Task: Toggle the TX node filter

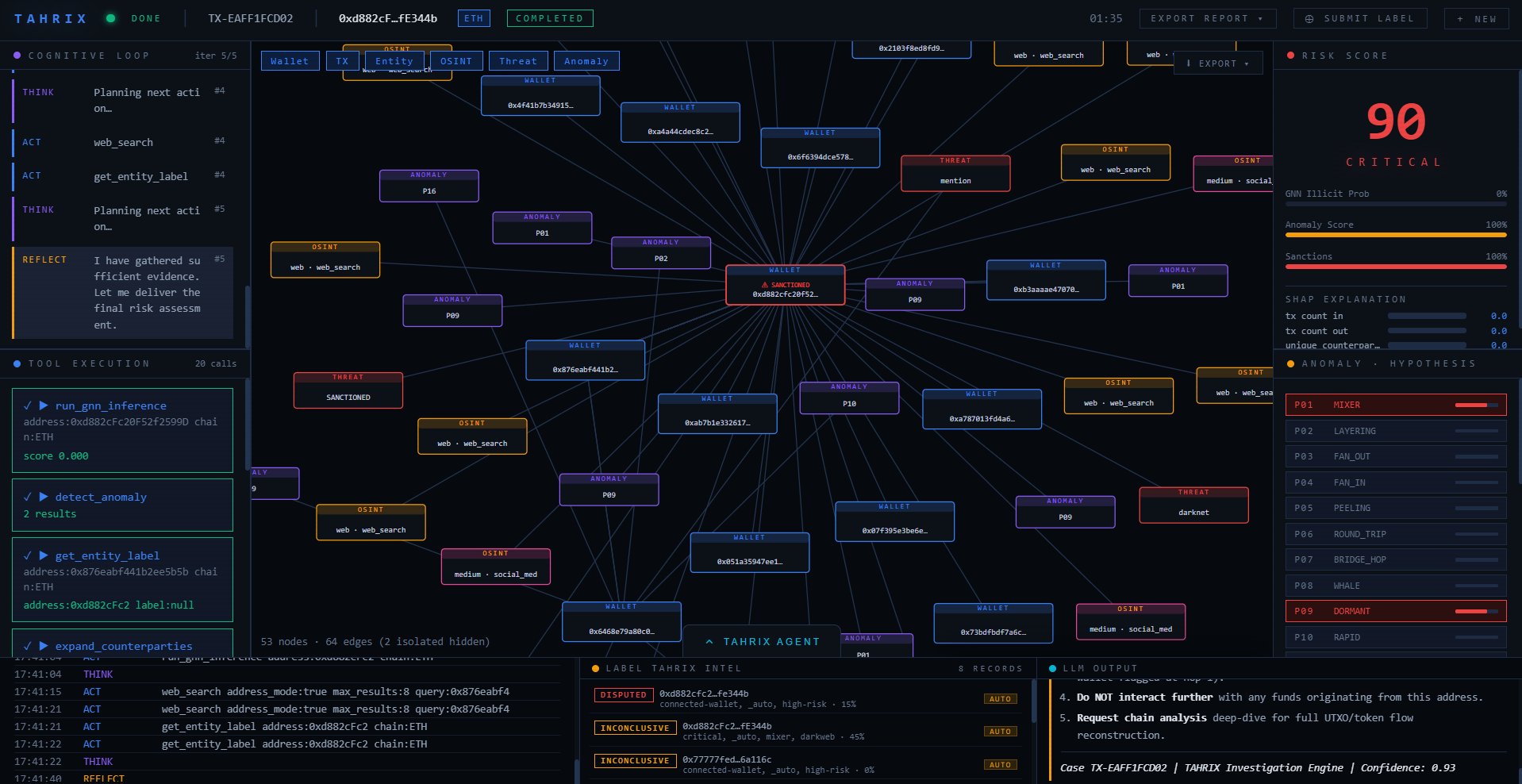Action: click(x=342, y=61)
